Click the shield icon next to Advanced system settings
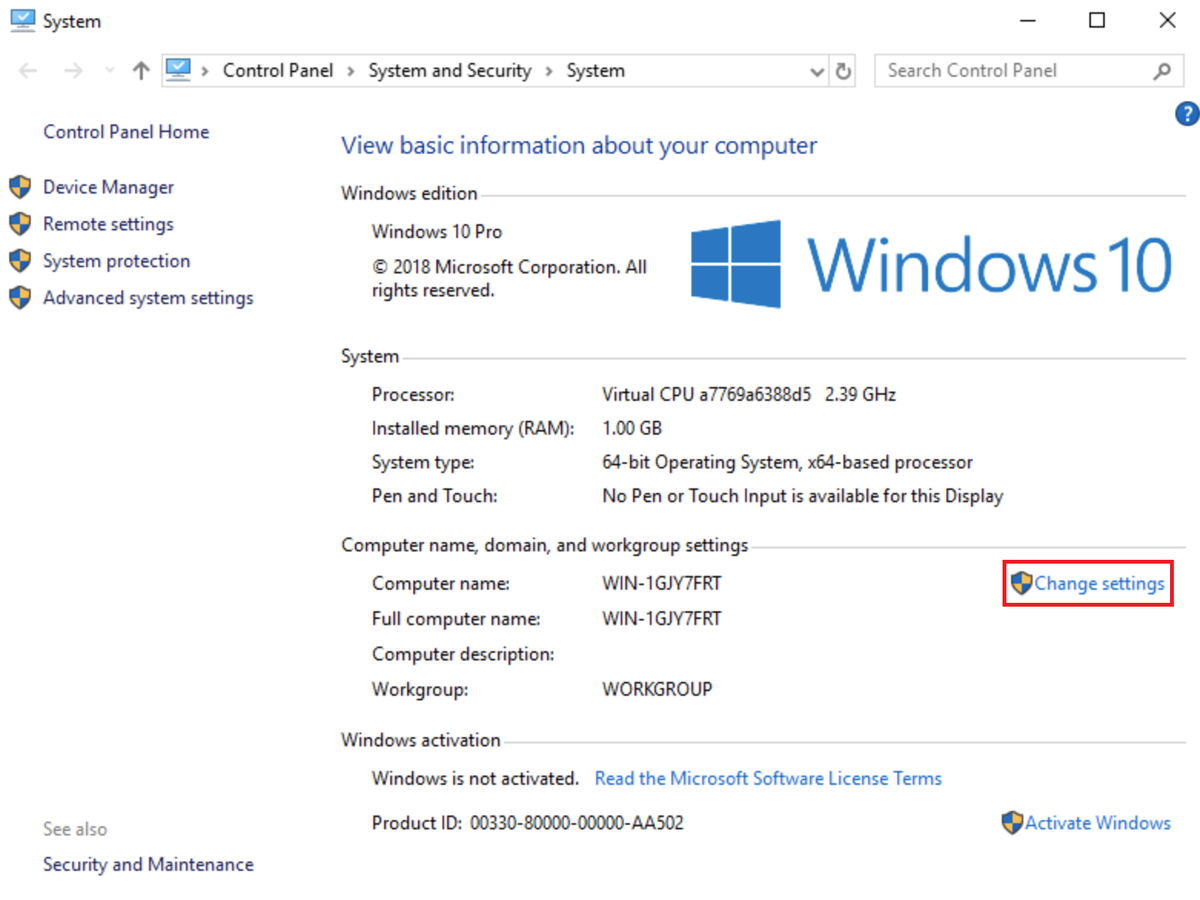The width and height of the screenshot is (1200, 900). click(x=20, y=298)
